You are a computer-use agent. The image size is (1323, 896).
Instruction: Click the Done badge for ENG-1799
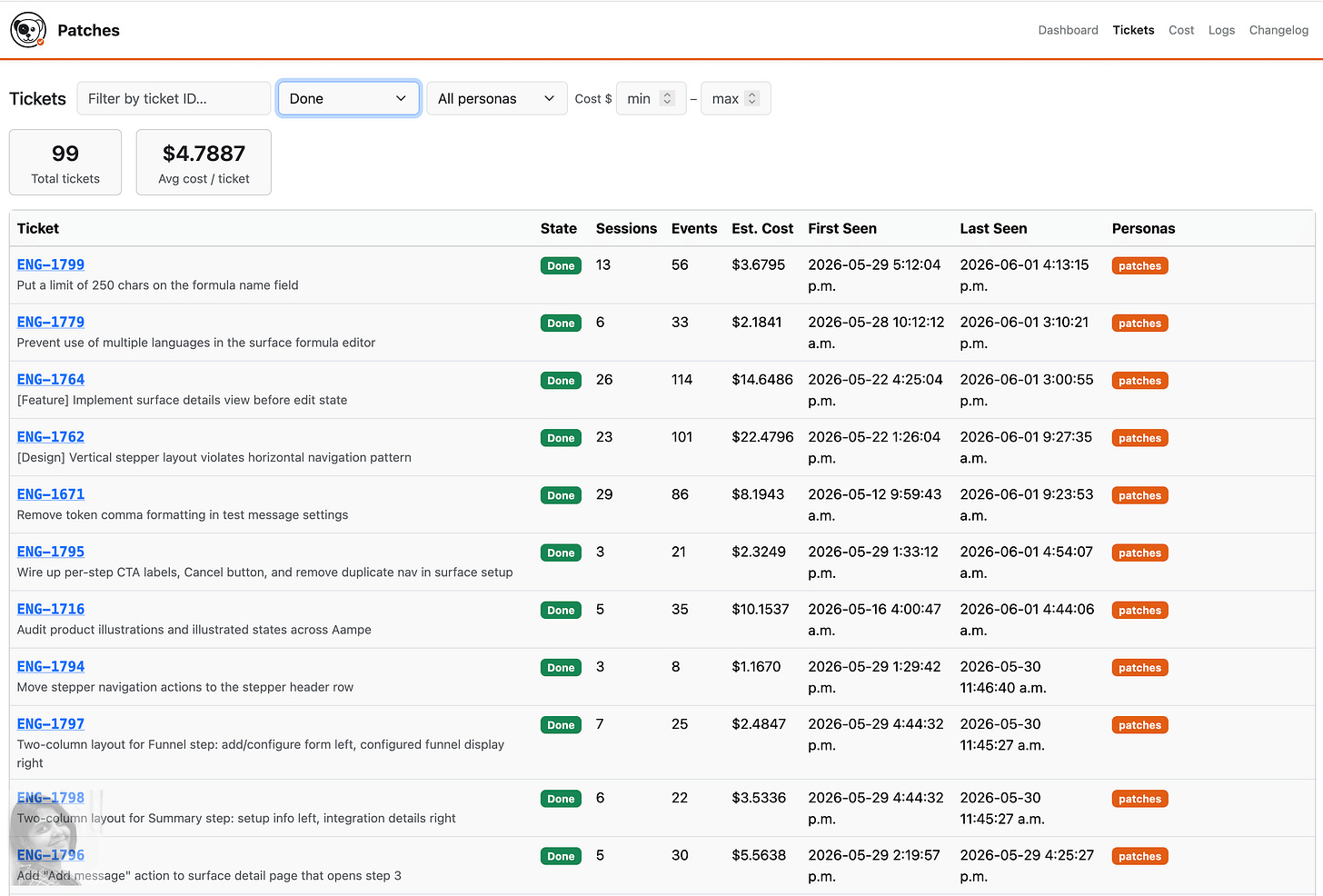click(561, 265)
